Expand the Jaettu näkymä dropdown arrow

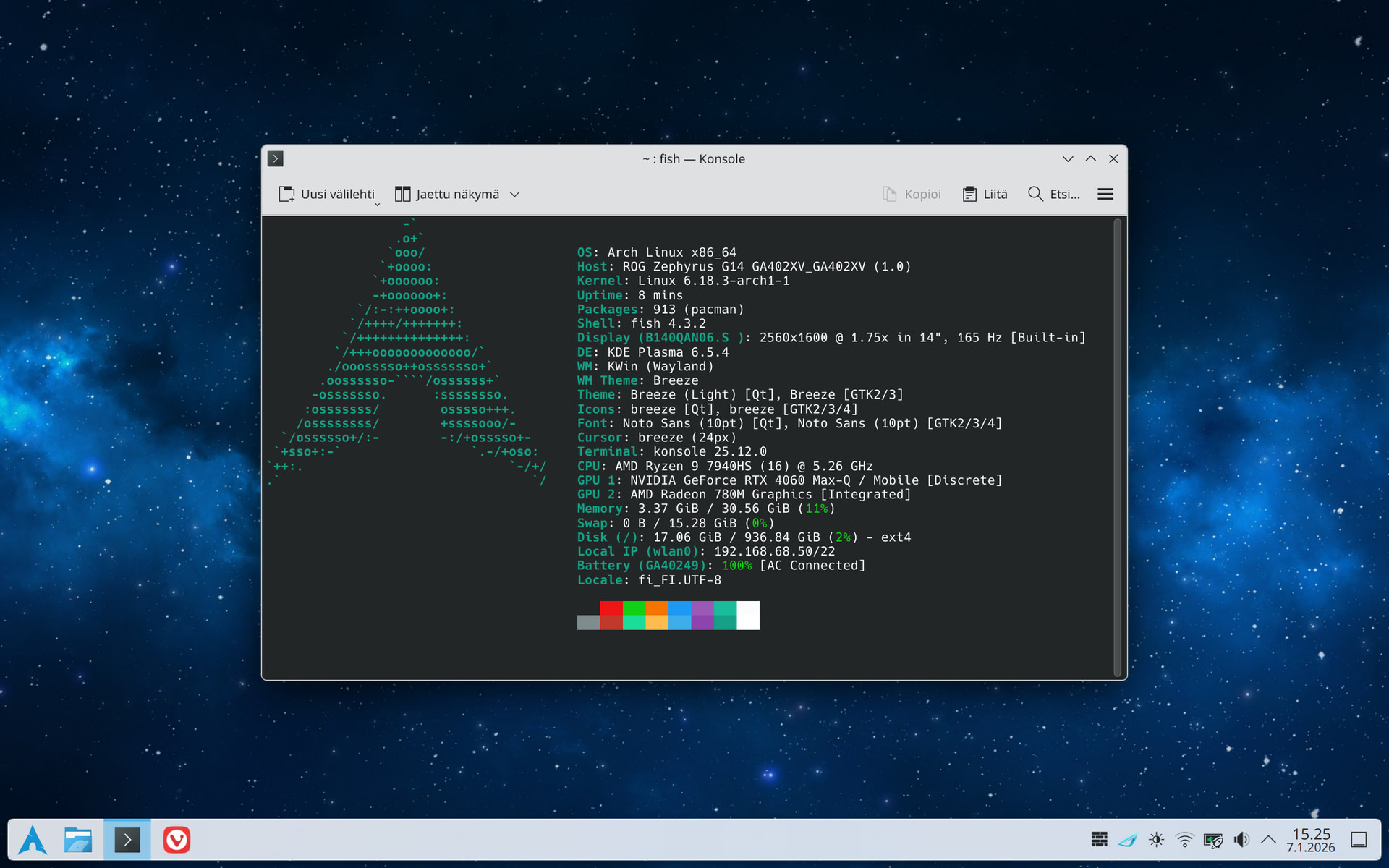coord(515,194)
